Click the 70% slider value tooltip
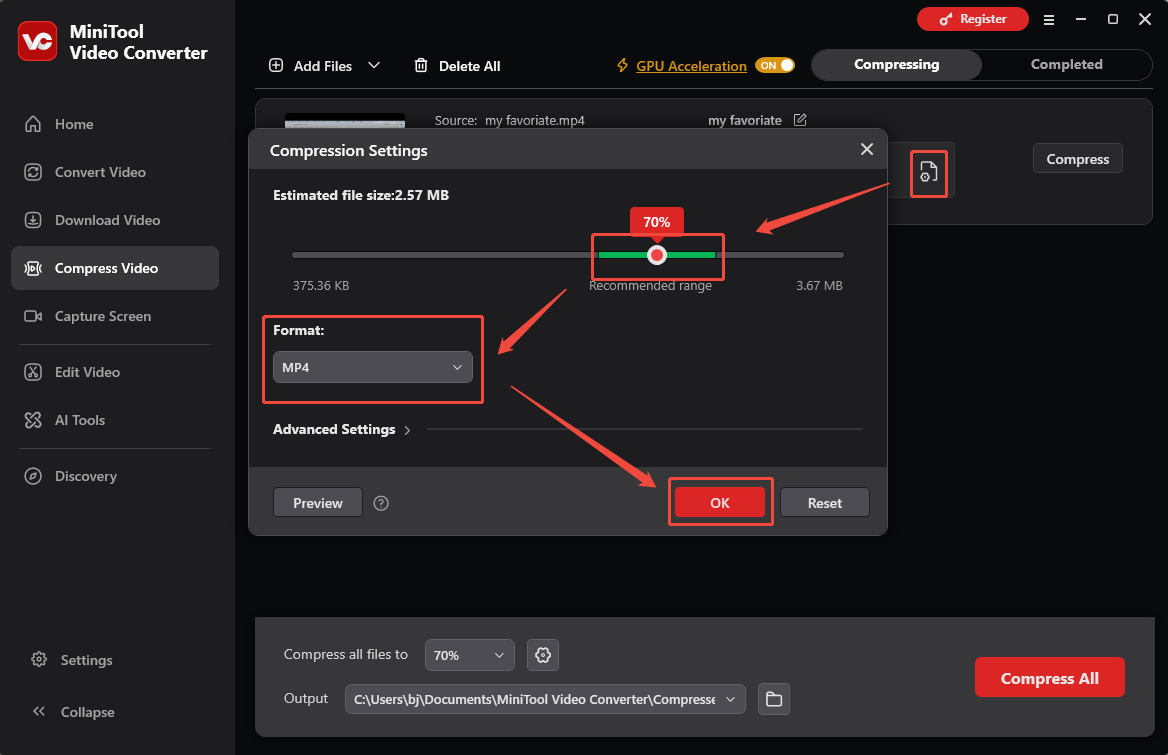1168x755 pixels. [656, 222]
